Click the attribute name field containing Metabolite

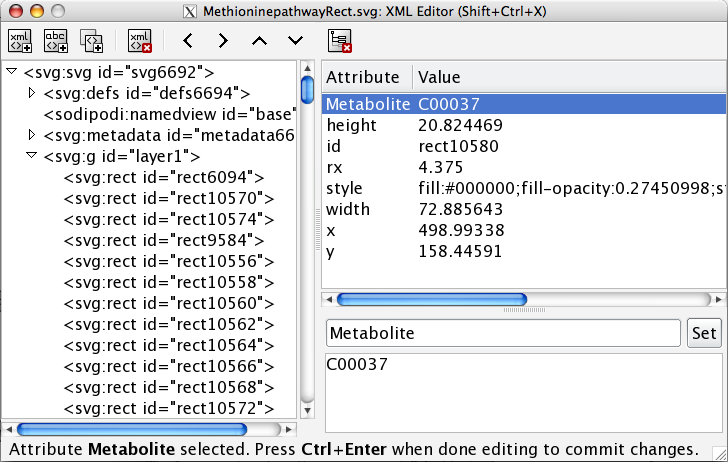point(503,333)
